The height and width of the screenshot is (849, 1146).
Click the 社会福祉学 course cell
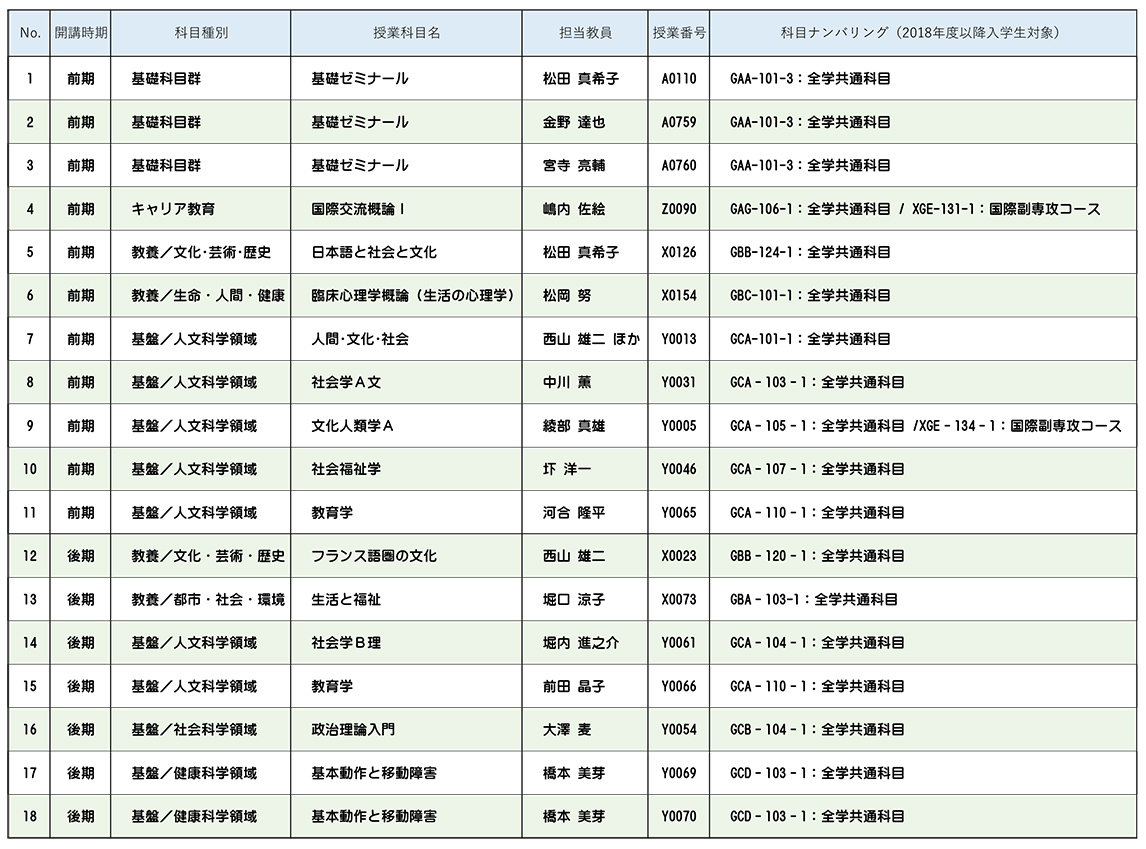click(x=346, y=469)
